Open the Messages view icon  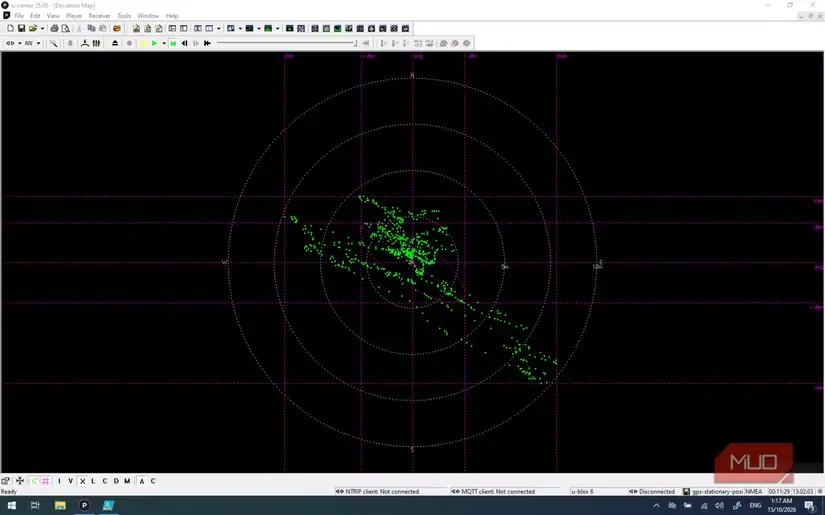click(x=172, y=28)
